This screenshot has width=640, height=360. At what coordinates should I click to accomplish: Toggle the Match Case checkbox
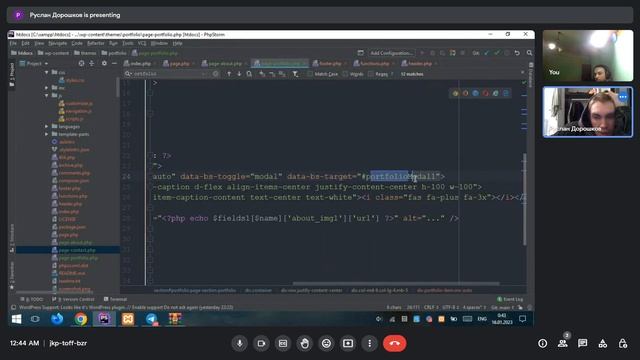pyautogui.click(x=310, y=74)
